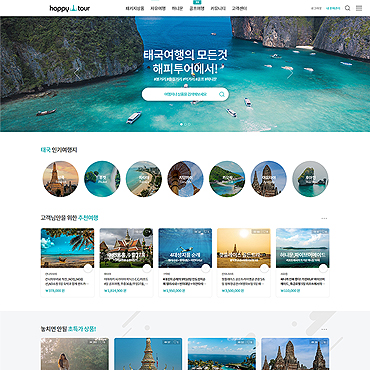Select the second carousel indicator dot
370x370 pixels.
(x=186, y=124)
